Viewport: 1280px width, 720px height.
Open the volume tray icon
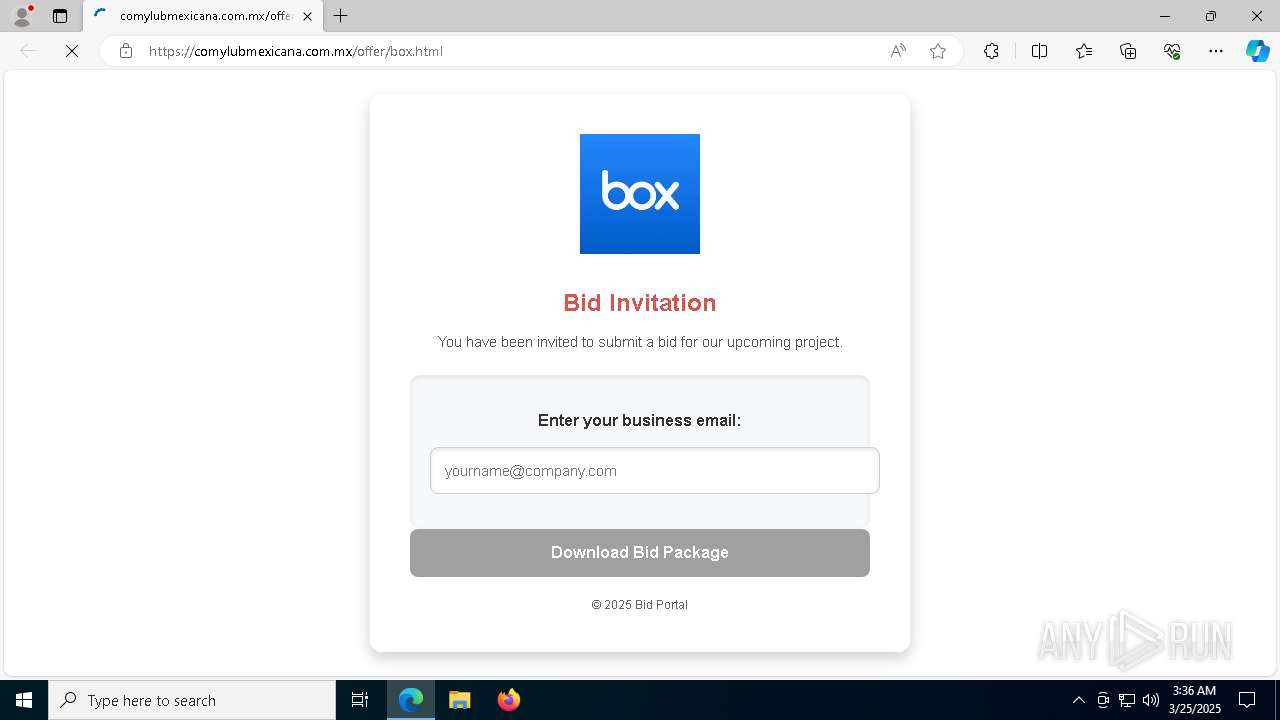[1151, 700]
